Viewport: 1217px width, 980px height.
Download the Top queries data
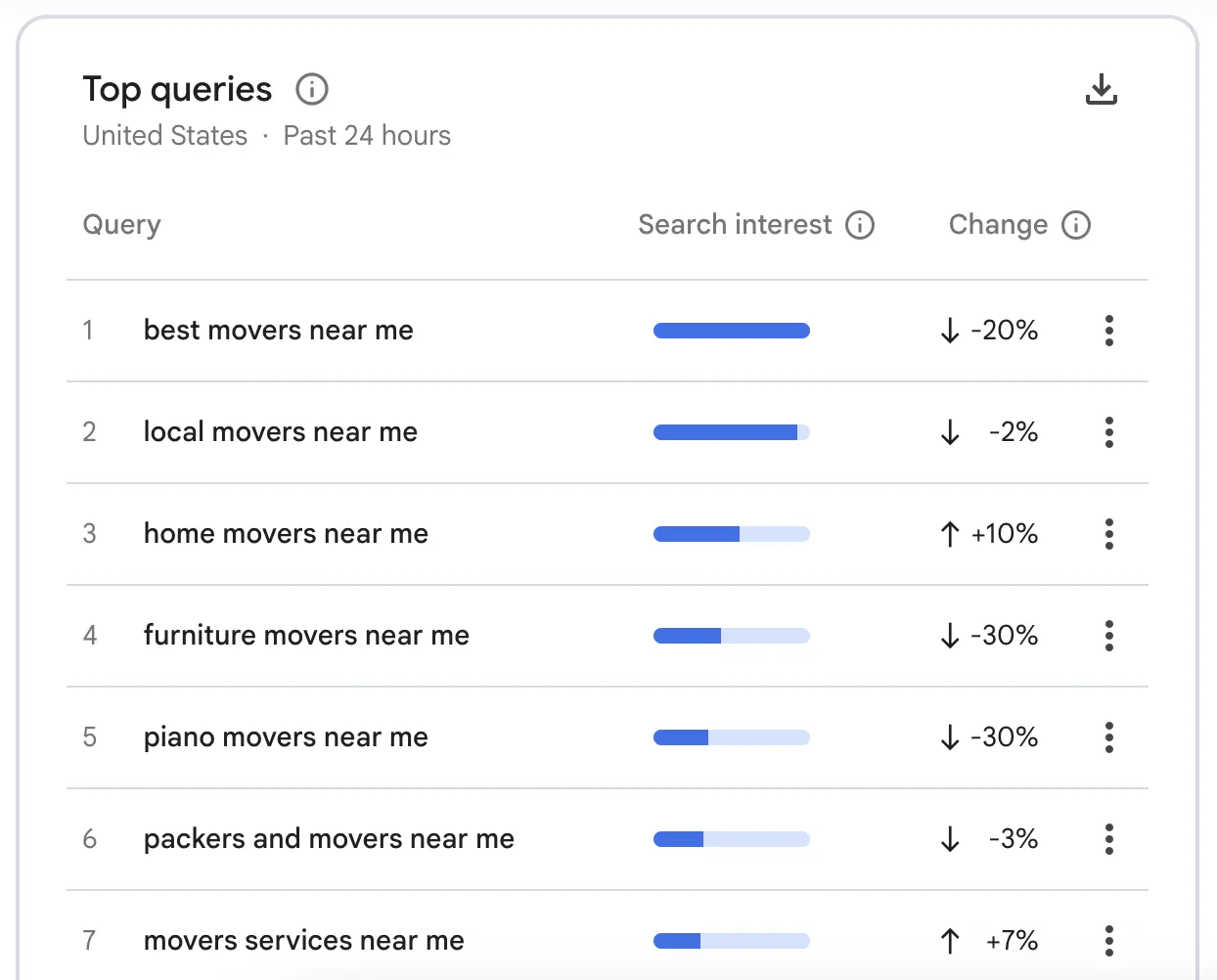click(x=1102, y=89)
